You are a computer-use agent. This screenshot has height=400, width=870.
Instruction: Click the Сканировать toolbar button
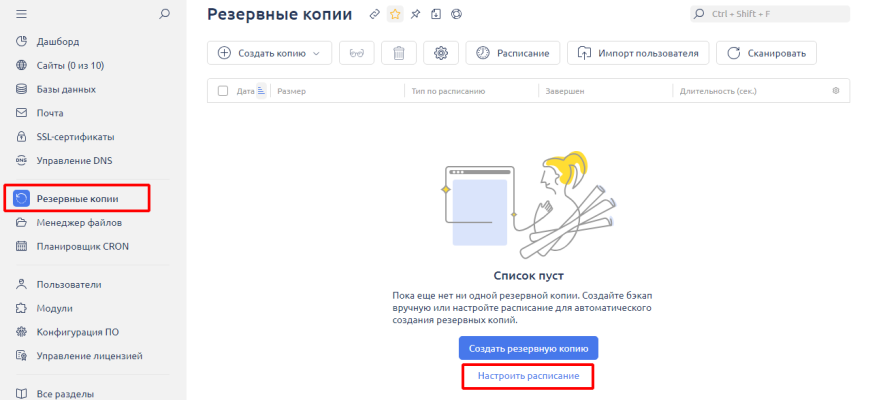click(x=767, y=53)
